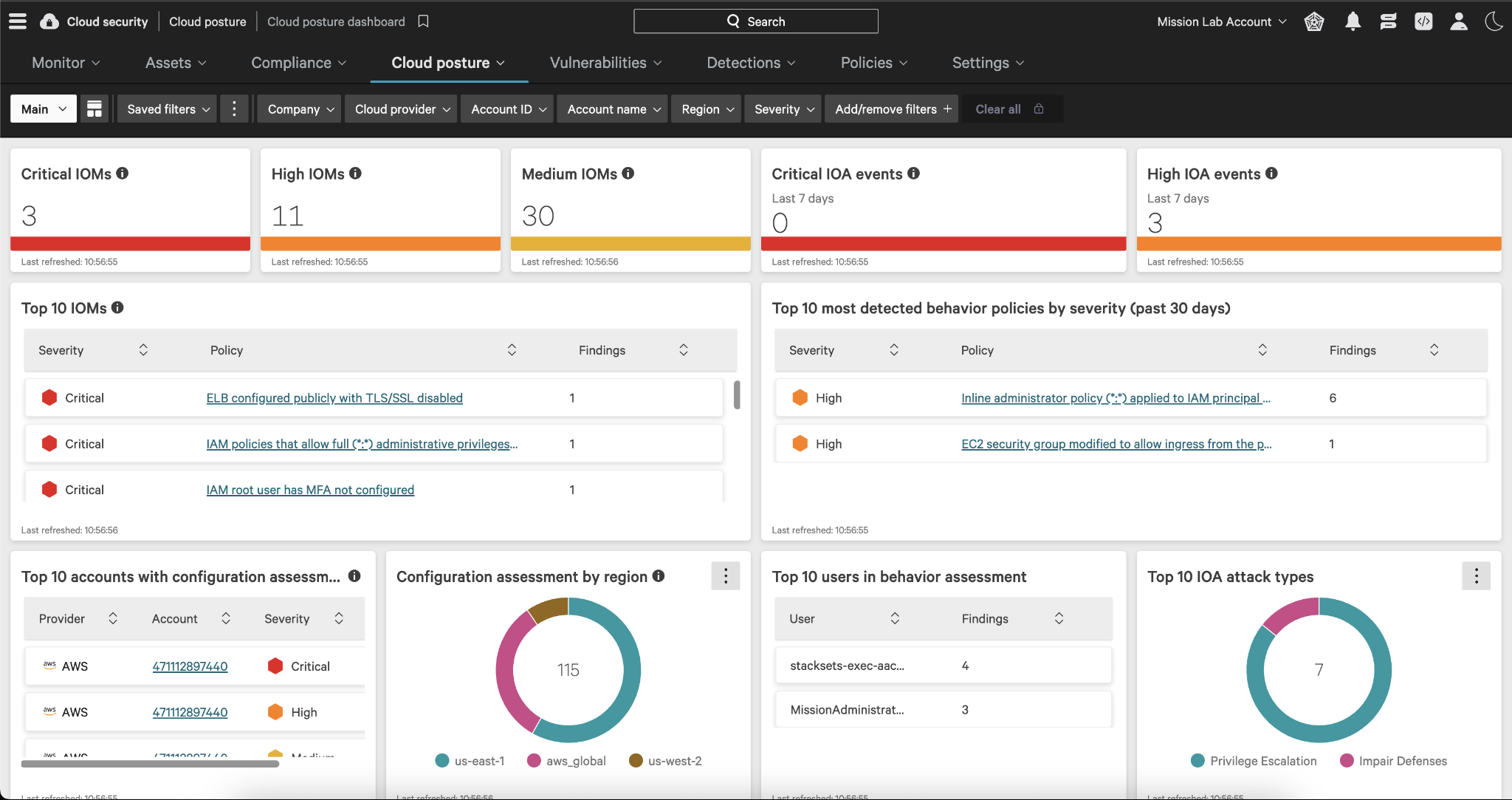Open the user profile icon

(1458, 21)
